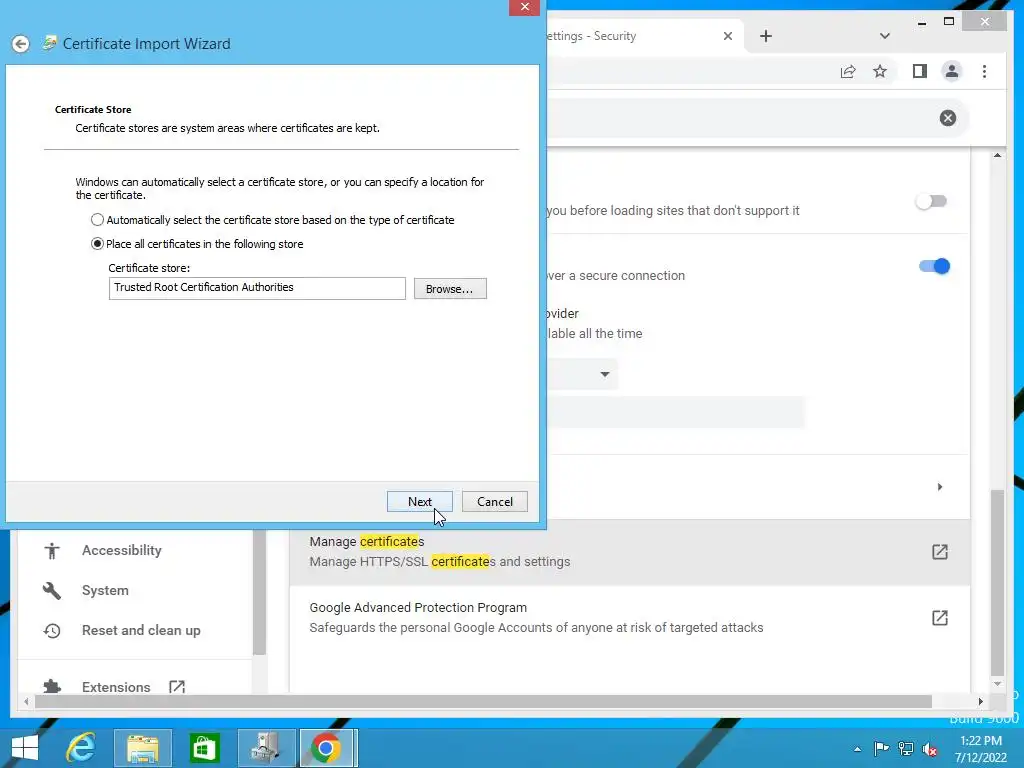This screenshot has height=768, width=1024.
Task: Open Google Advanced Protection Program external icon
Action: tap(940, 618)
